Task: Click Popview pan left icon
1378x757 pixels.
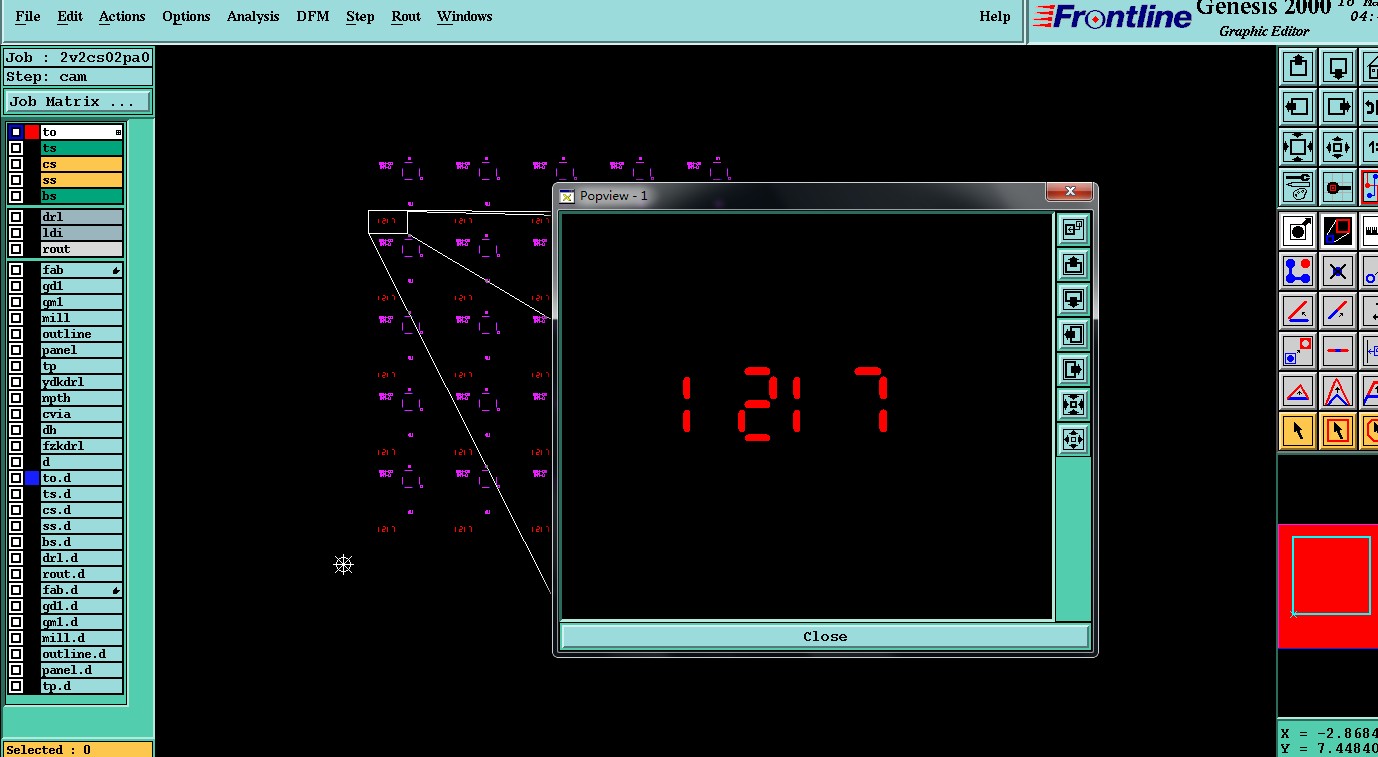Action: pos(1073,334)
